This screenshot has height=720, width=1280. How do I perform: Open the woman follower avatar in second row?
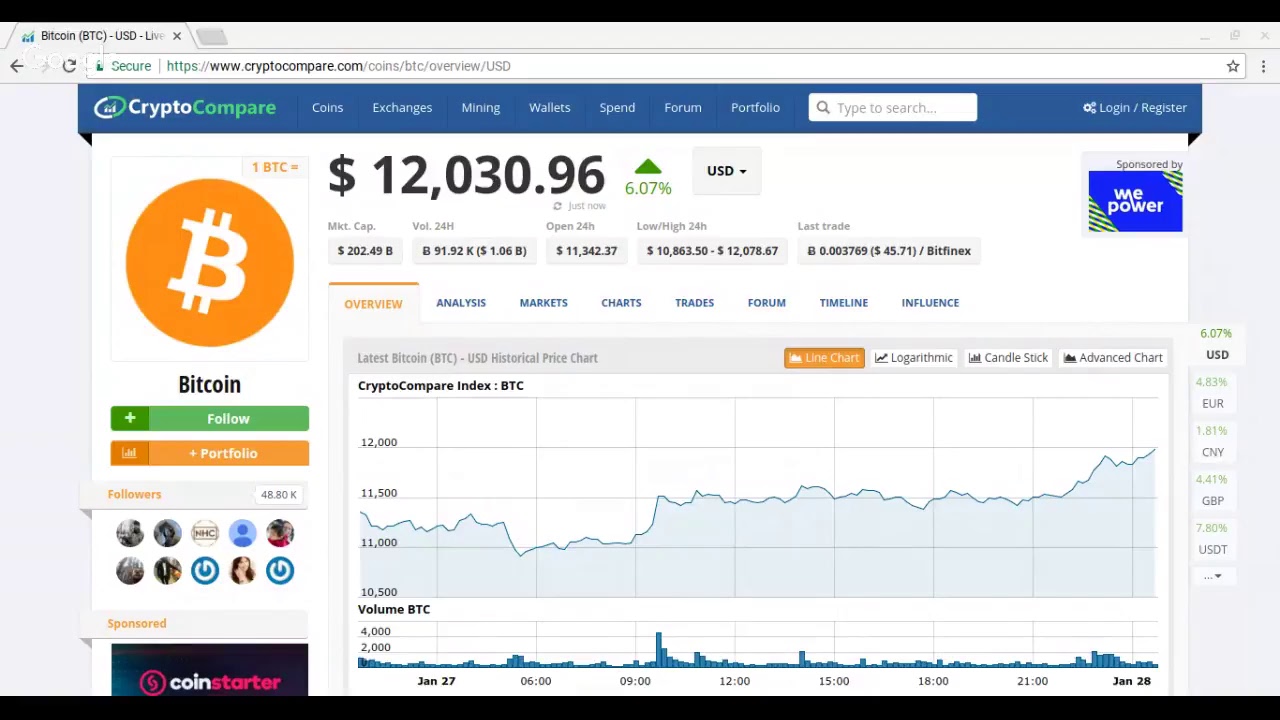(242, 570)
